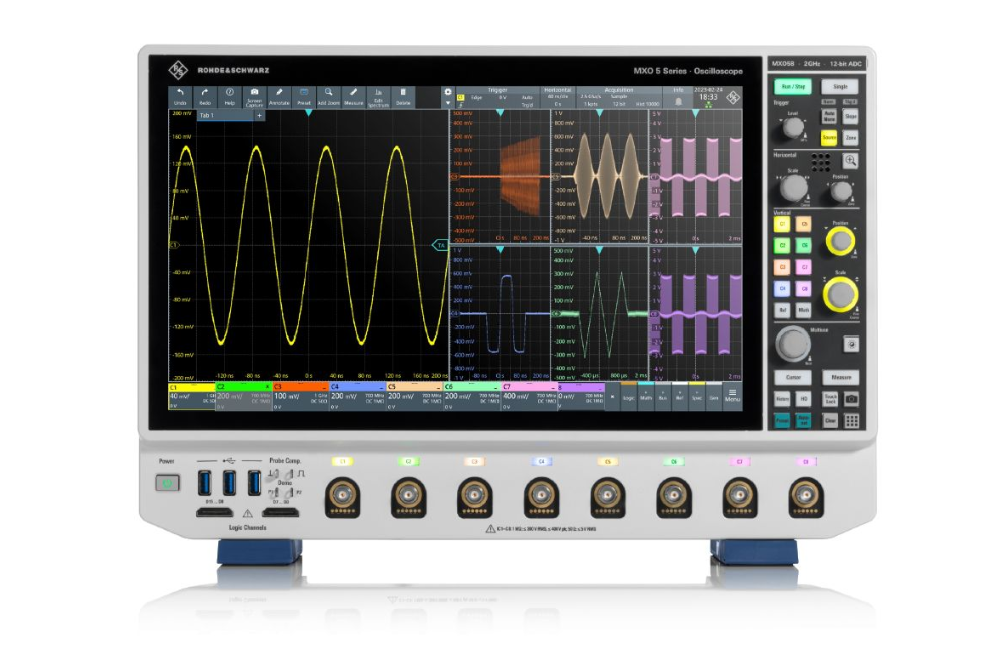The width and height of the screenshot is (992, 672).
Task: Hit the Auto Norm trigger key
Action: (829, 116)
